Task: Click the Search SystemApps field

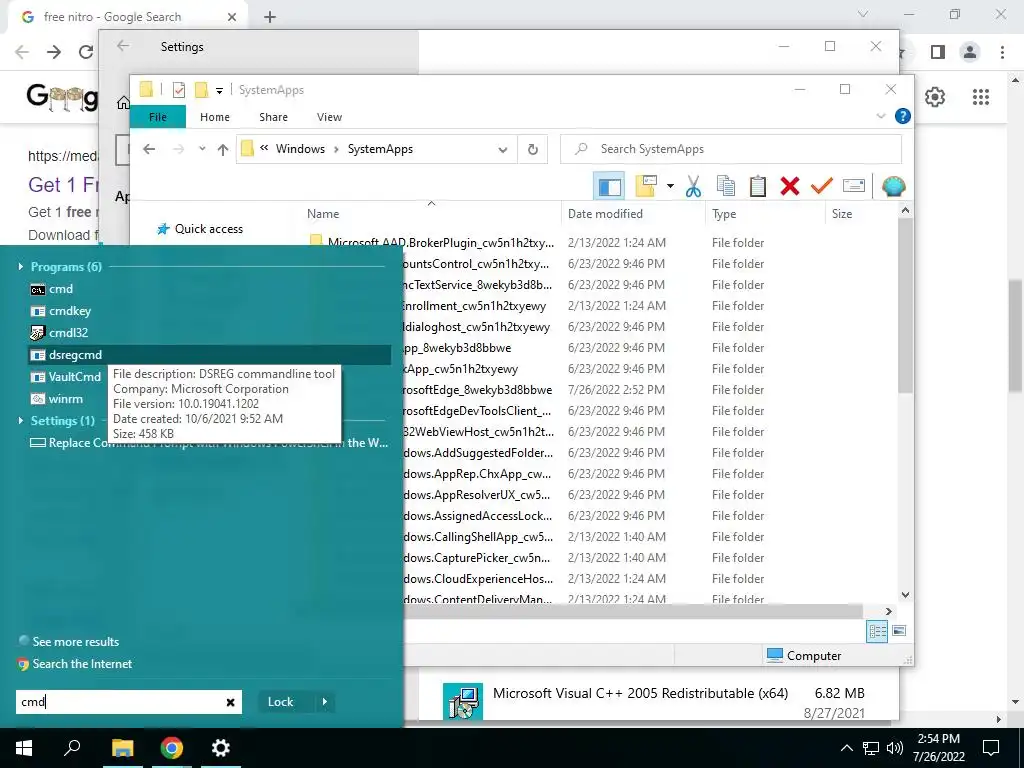Action: coord(731,149)
